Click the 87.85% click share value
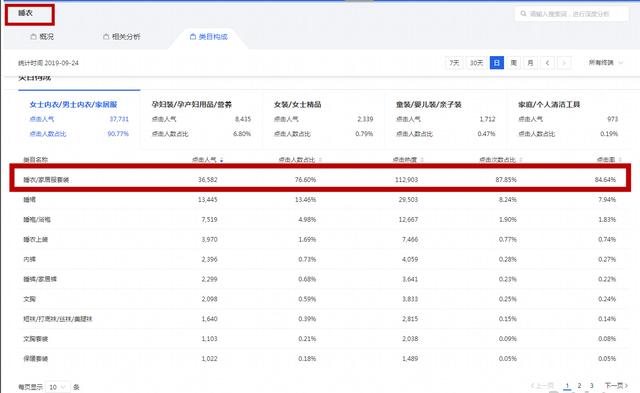 pyautogui.click(x=506, y=180)
